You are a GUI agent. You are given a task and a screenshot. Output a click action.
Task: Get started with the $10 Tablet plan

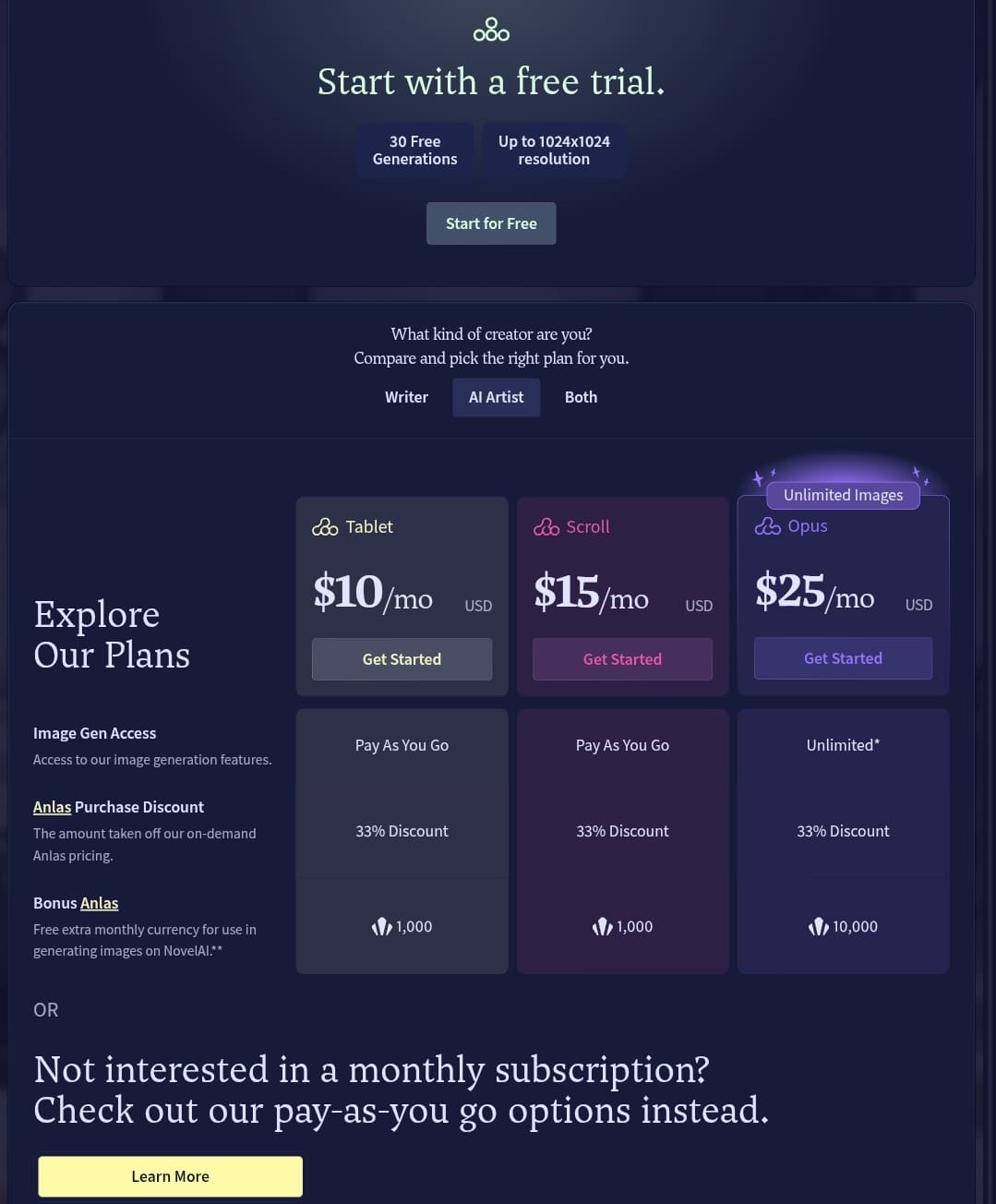402,659
